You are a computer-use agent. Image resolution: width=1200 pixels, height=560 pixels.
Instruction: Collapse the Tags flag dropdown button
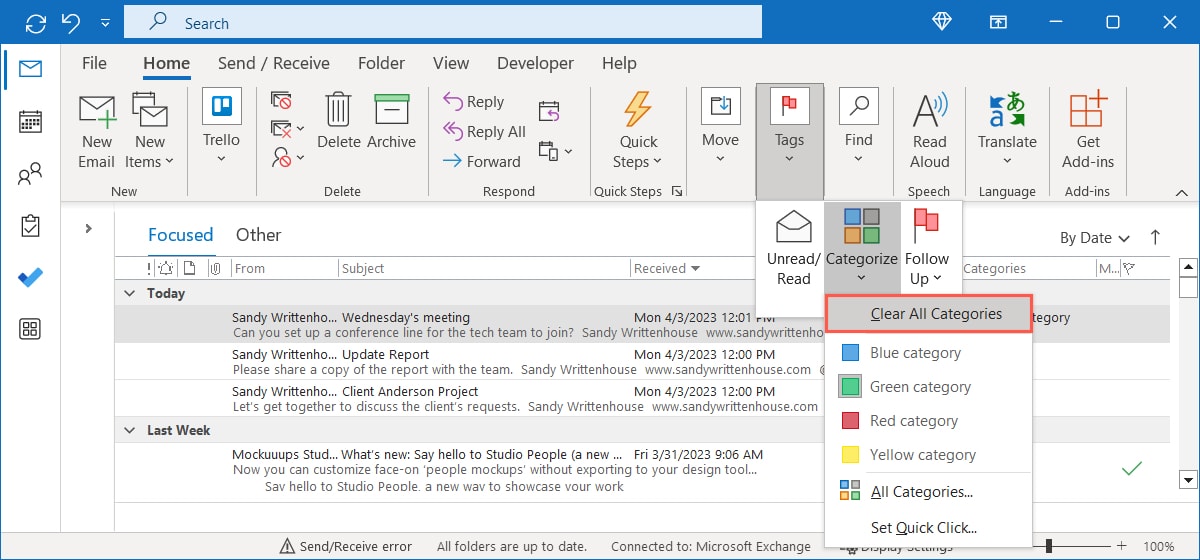789,140
